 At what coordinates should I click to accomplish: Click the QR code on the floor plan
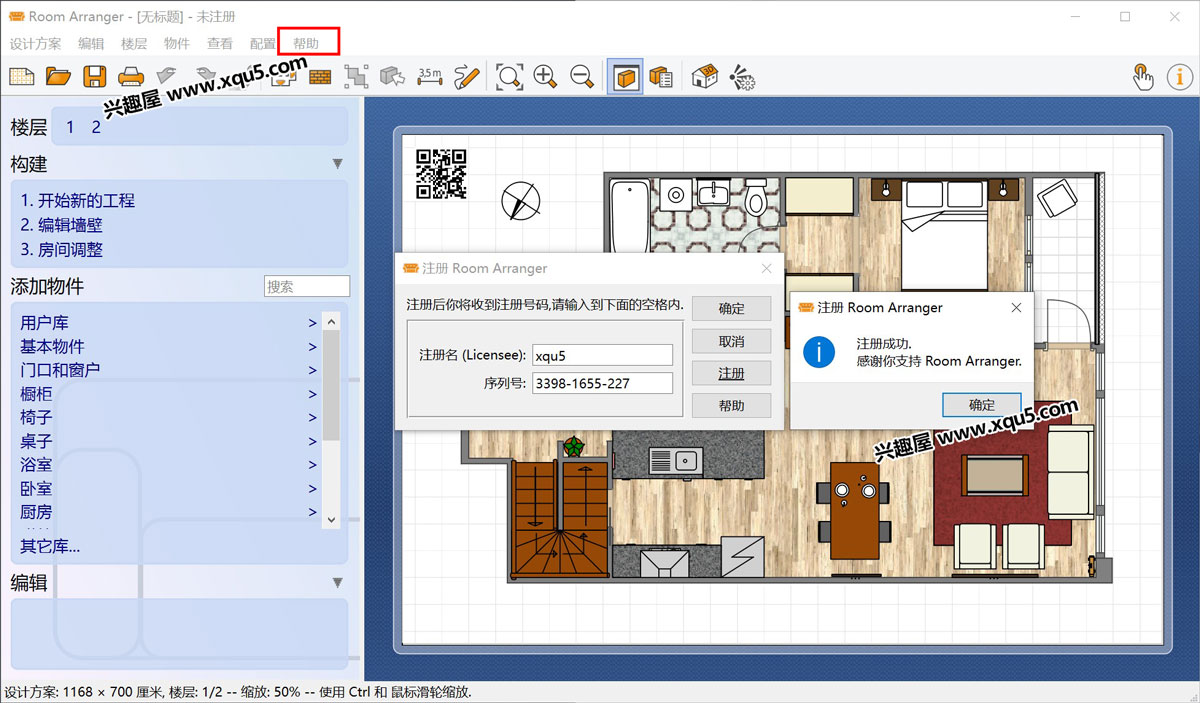(441, 173)
